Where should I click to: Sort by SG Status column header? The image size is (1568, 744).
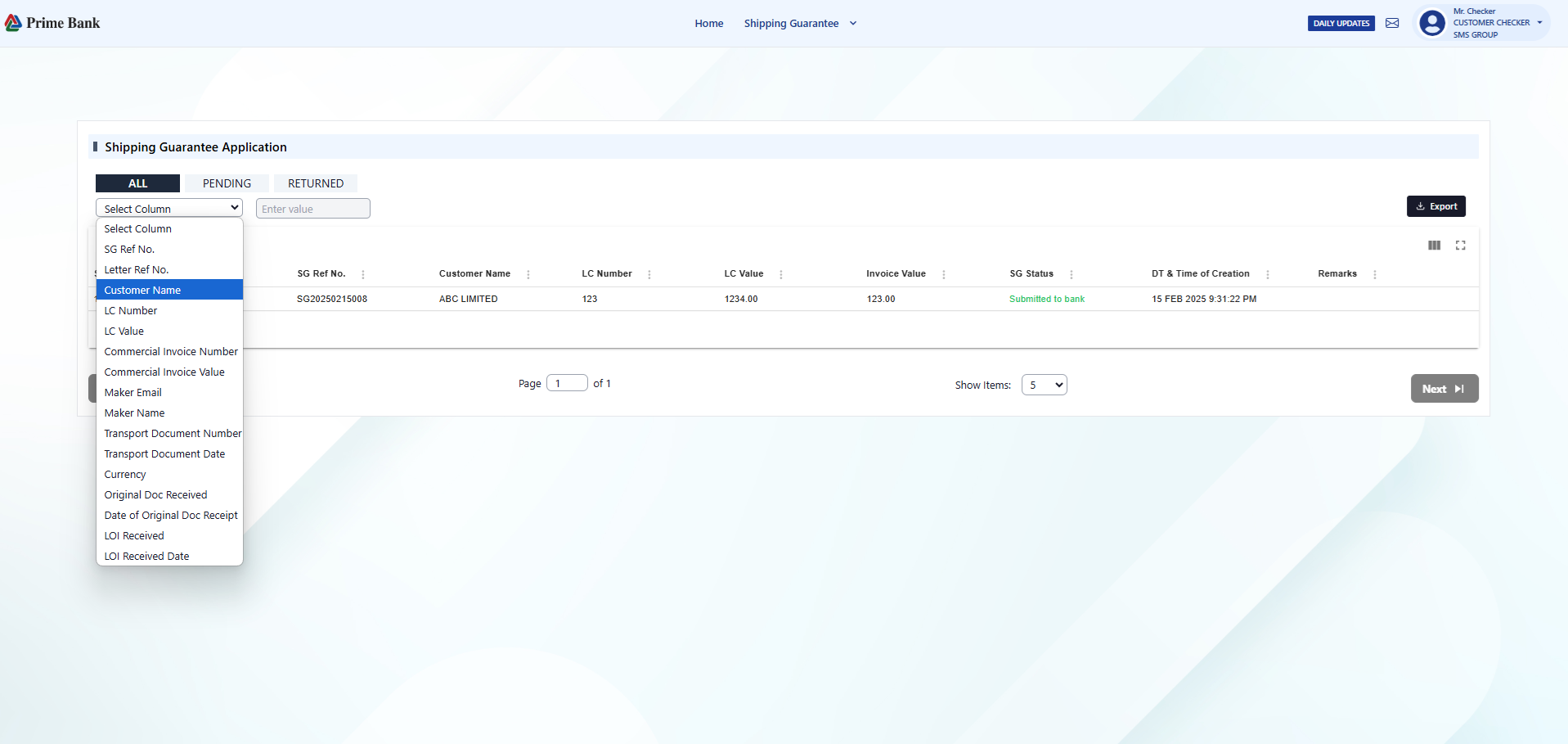tap(1031, 273)
